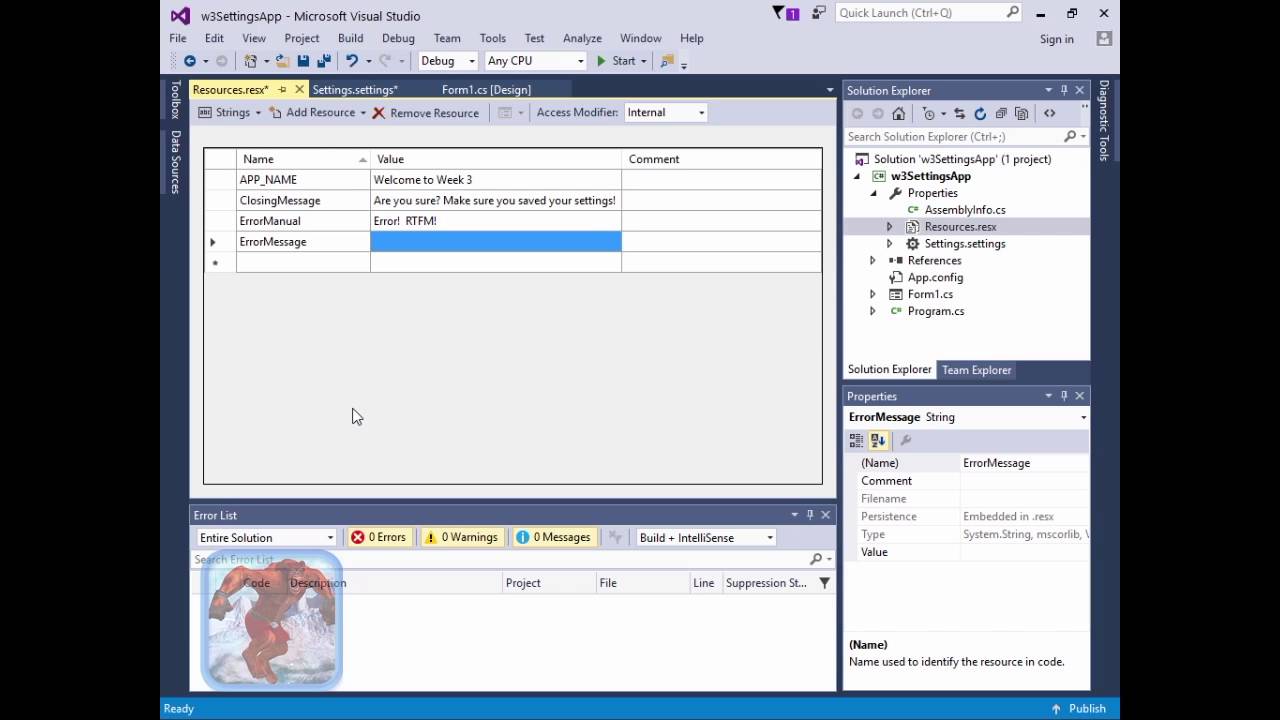Toggle the 0 Warnings filter

[461, 537]
